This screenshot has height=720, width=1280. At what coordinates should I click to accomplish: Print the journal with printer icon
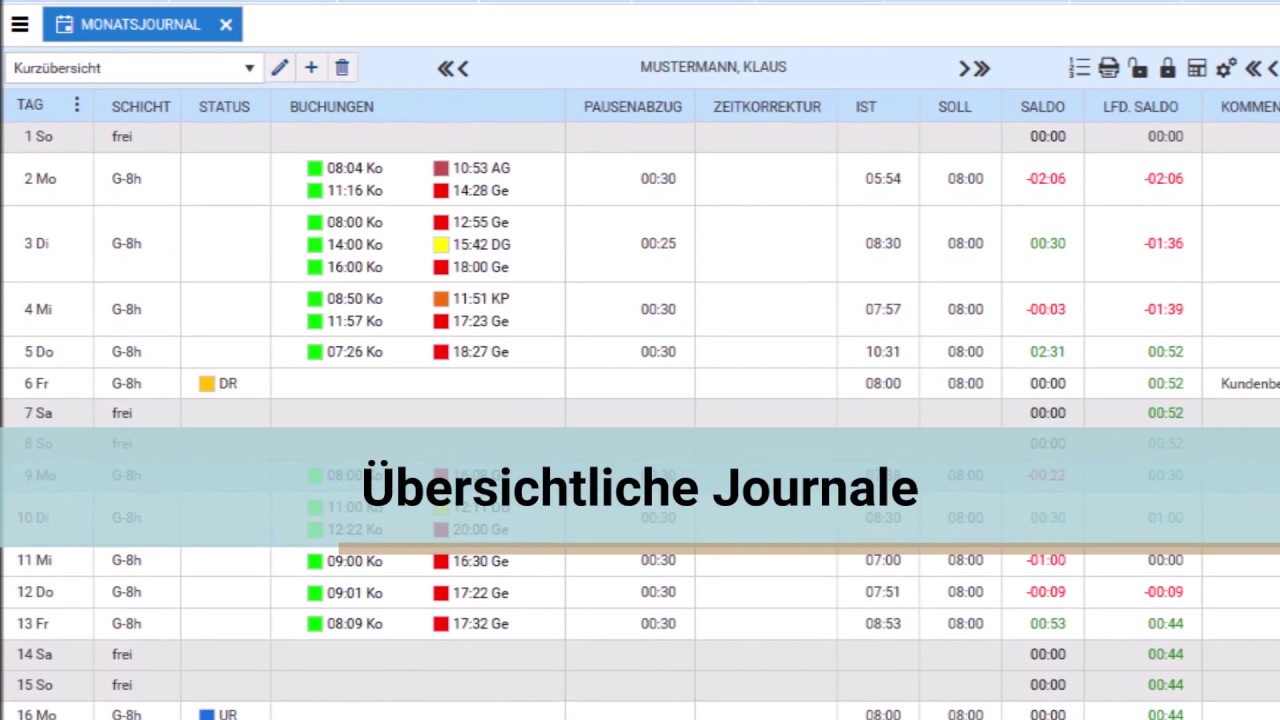pyautogui.click(x=1108, y=68)
